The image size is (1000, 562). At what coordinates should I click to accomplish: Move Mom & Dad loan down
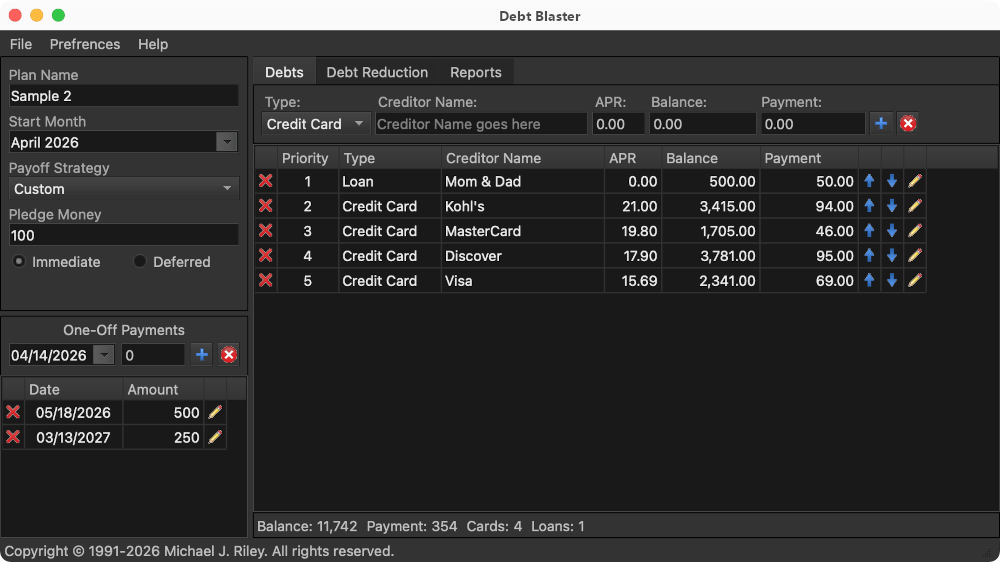892,181
